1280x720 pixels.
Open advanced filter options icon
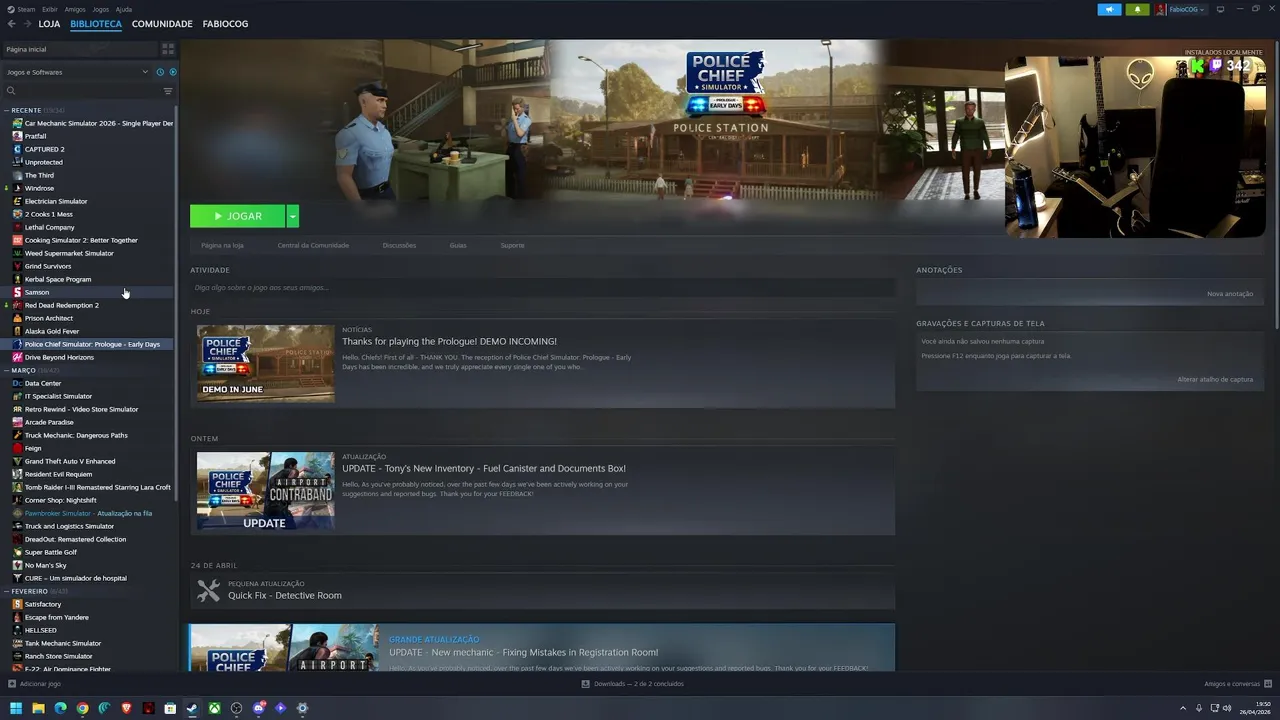168,91
